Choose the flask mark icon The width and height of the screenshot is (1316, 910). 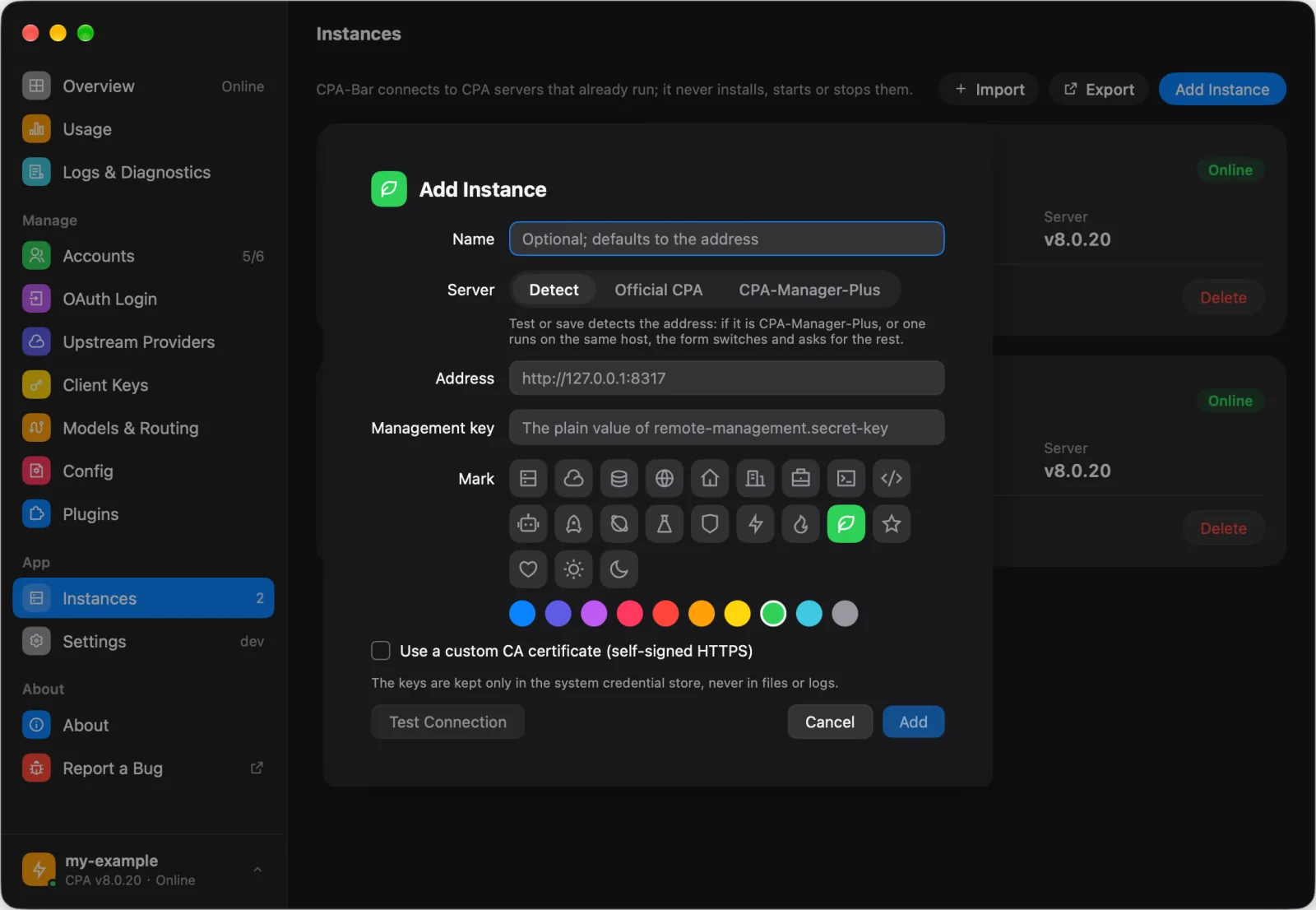pos(665,523)
